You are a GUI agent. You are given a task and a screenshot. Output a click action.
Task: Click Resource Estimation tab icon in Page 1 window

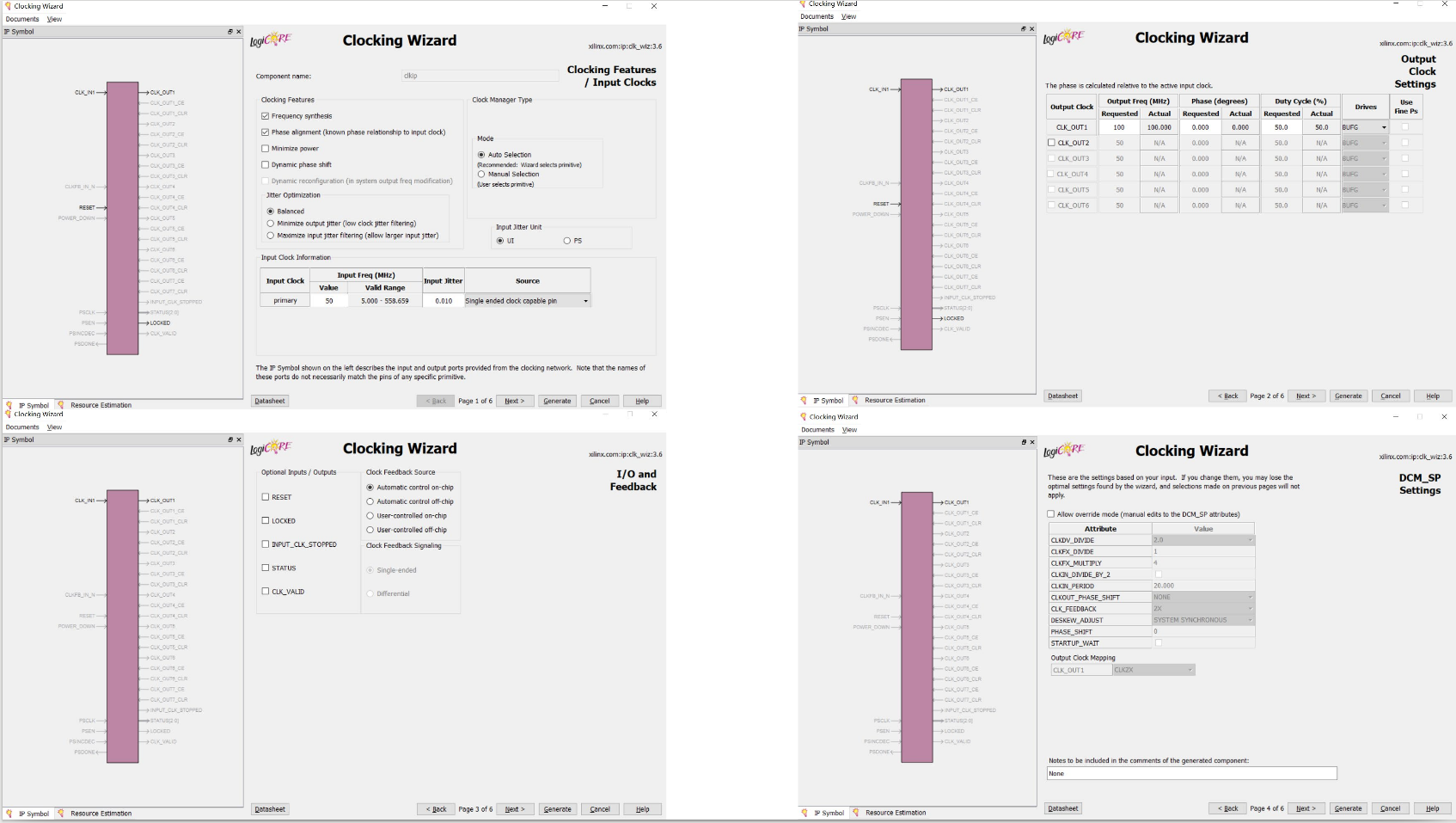[x=61, y=404]
